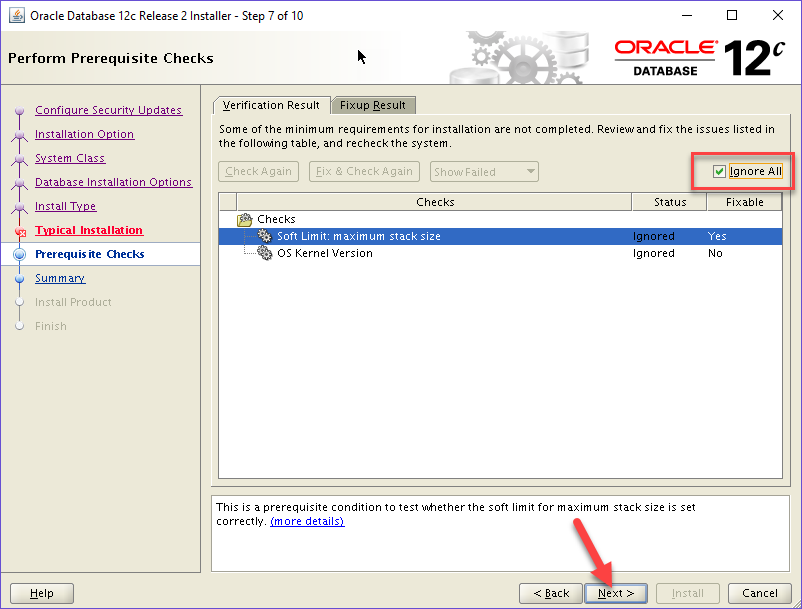The width and height of the screenshot is (802, 609).
Task: Click the Status column header
Action: [x=669, y=202]
